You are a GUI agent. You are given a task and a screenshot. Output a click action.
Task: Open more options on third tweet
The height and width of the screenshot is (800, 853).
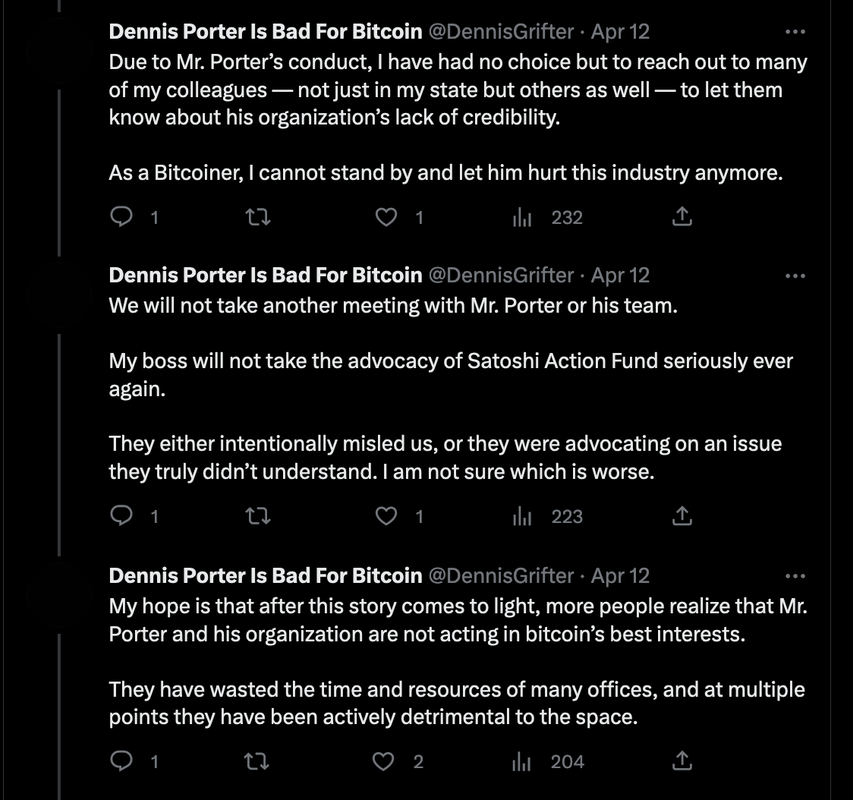tap(796, 575)
